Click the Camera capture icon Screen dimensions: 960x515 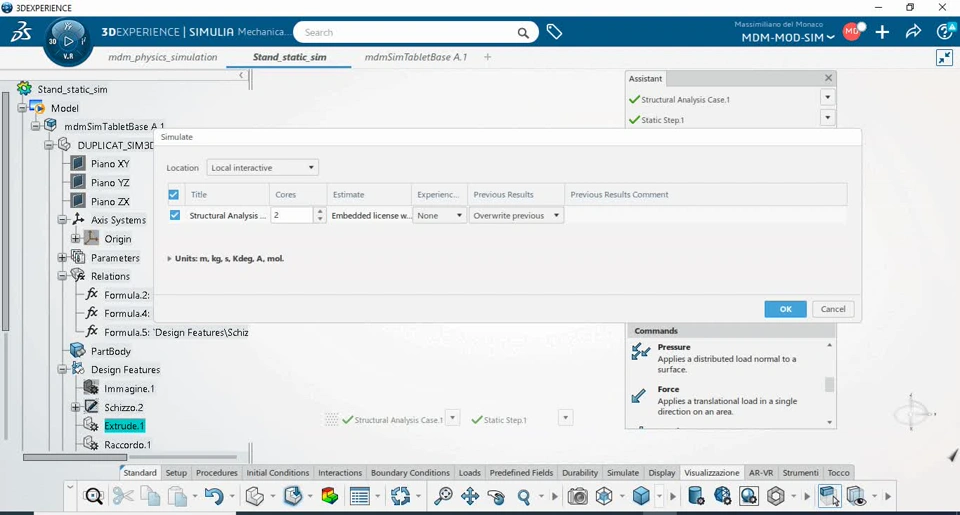pos(577,495)
